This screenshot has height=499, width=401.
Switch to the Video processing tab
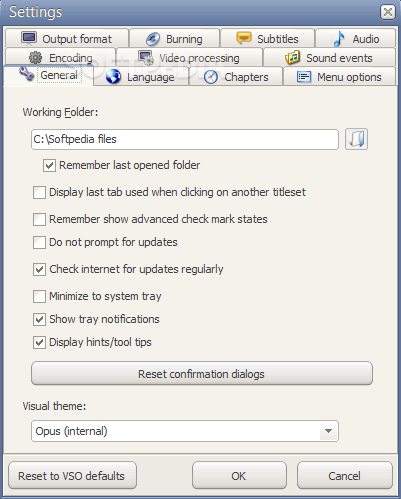click(189, 58)
